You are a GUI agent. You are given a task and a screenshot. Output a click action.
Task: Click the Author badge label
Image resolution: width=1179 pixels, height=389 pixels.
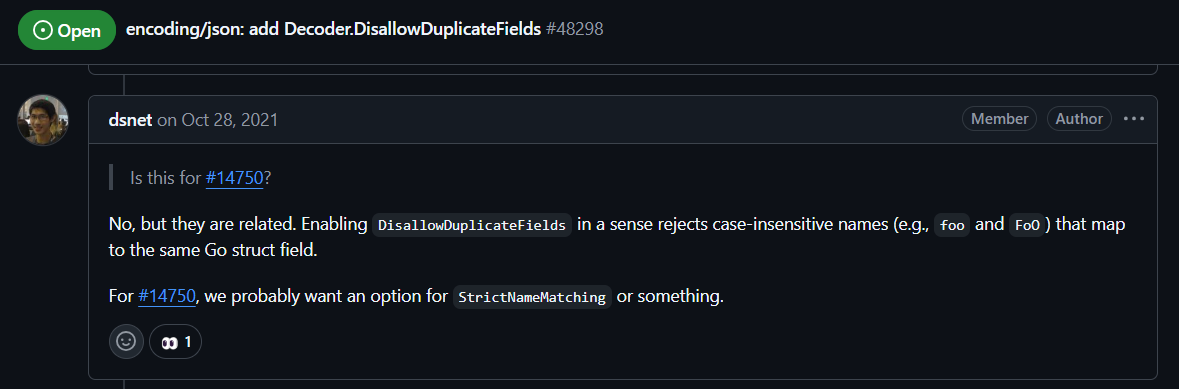(x=1079, y=119)
